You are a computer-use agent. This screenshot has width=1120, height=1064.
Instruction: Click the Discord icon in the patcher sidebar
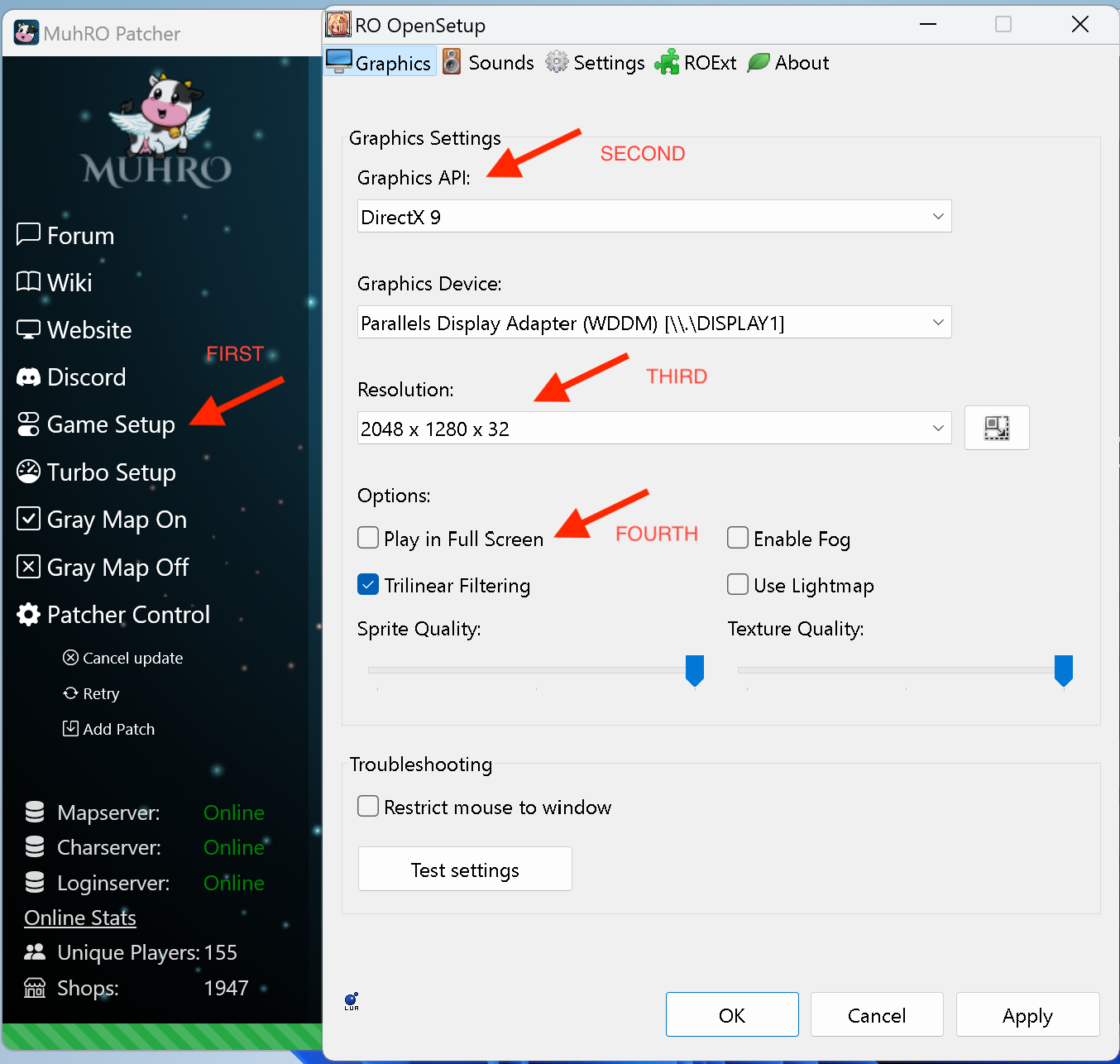pyautogui.click(x=28, y=377)
